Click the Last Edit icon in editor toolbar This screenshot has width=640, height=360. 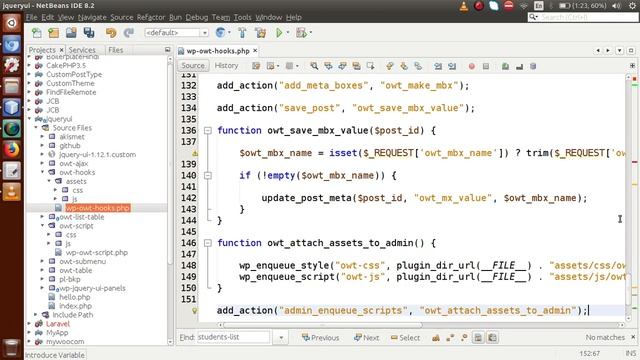256,66
